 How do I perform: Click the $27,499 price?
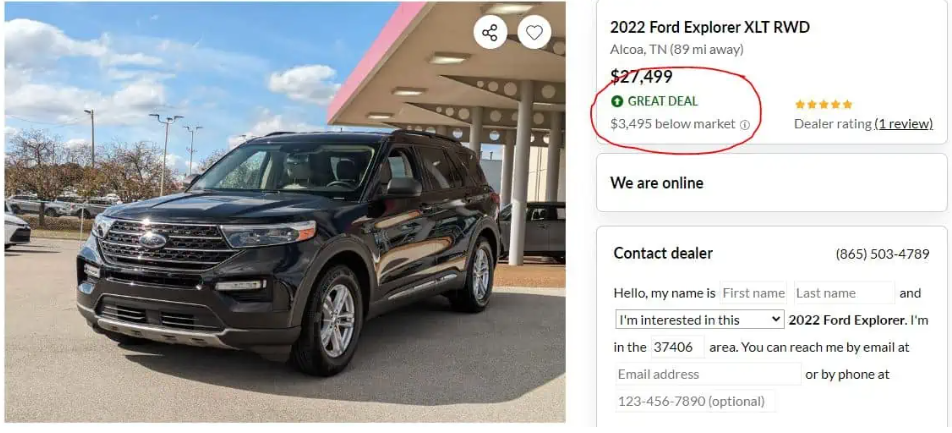pyautogui.click(x=641, y=76)
